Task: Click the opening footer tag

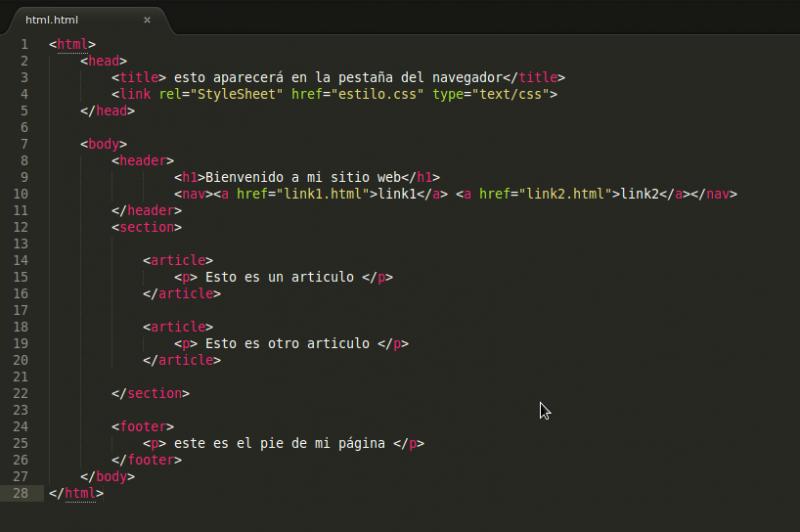Action: point(143,426)
